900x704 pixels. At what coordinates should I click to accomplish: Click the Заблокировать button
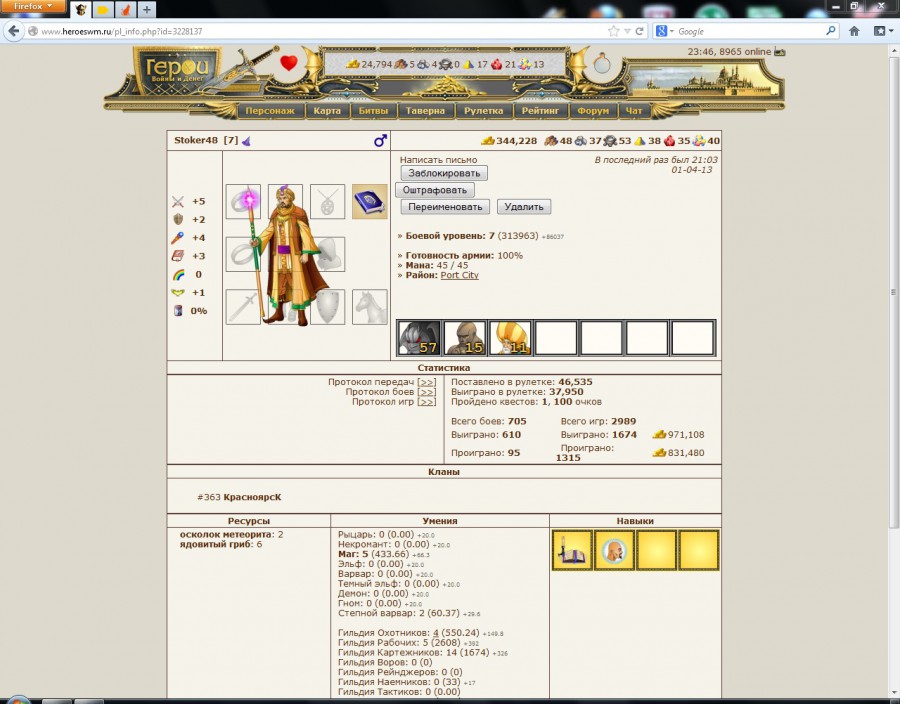coord(444,173)
